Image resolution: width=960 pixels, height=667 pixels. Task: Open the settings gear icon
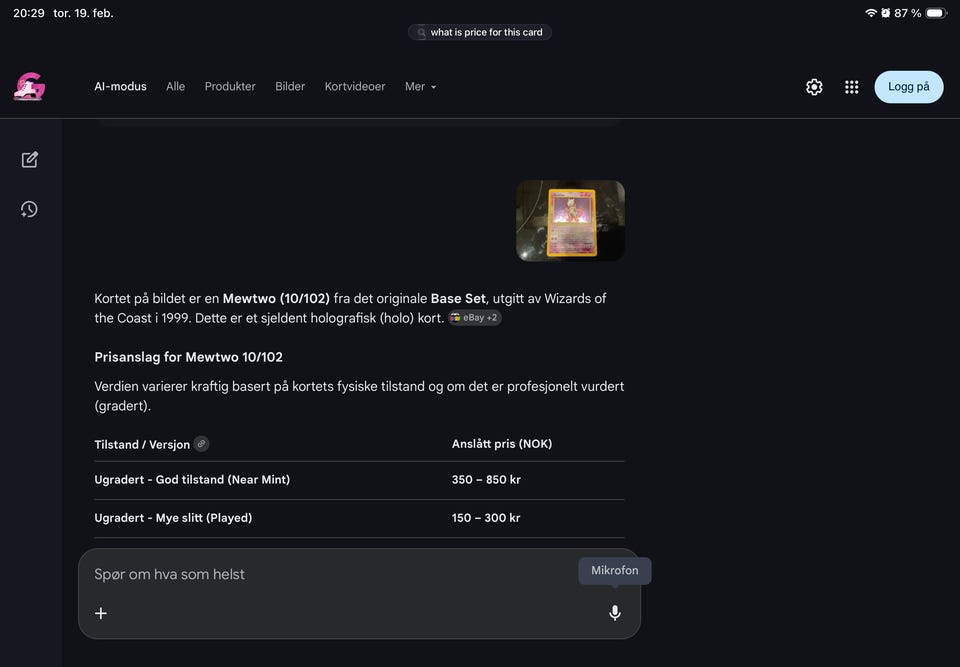click(x=814, y=87)
